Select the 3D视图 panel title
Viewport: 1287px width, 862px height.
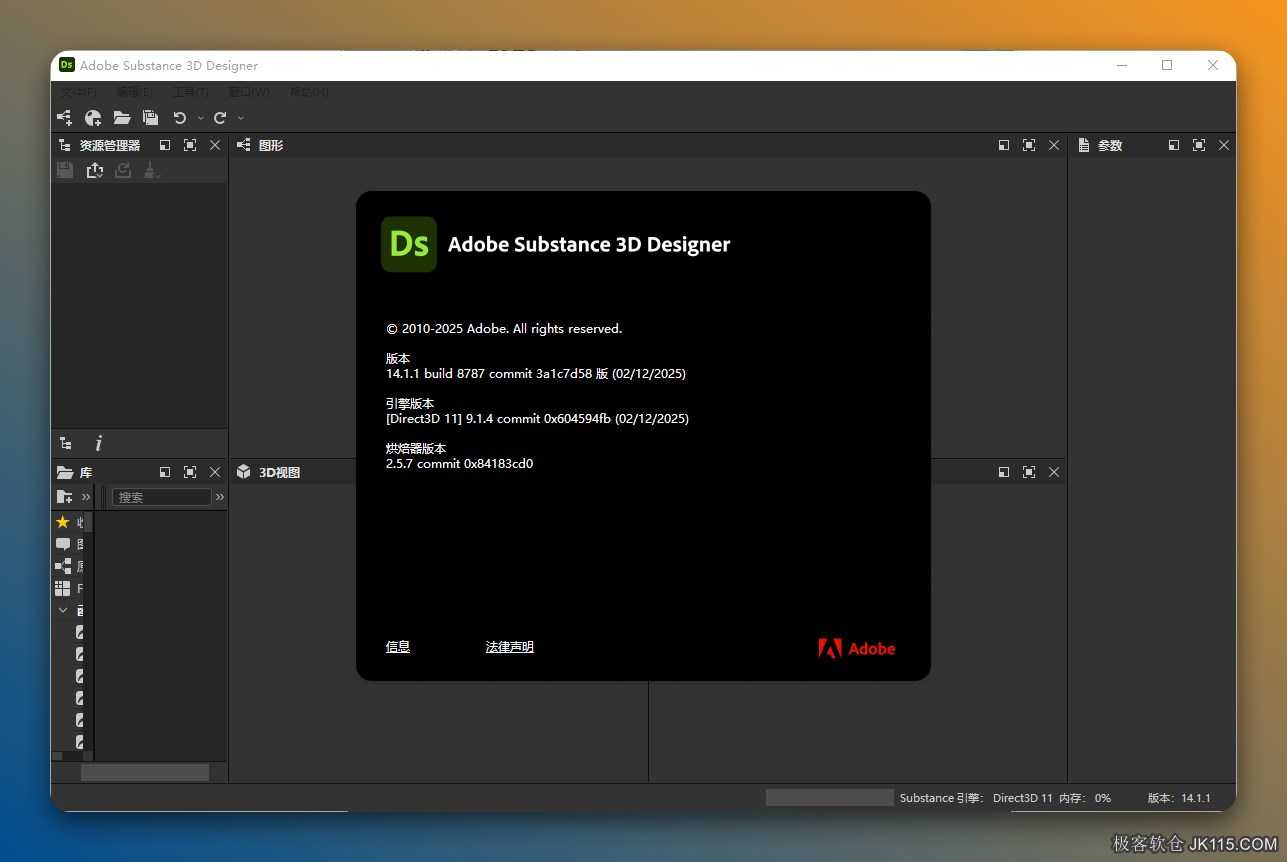(280, 472)
